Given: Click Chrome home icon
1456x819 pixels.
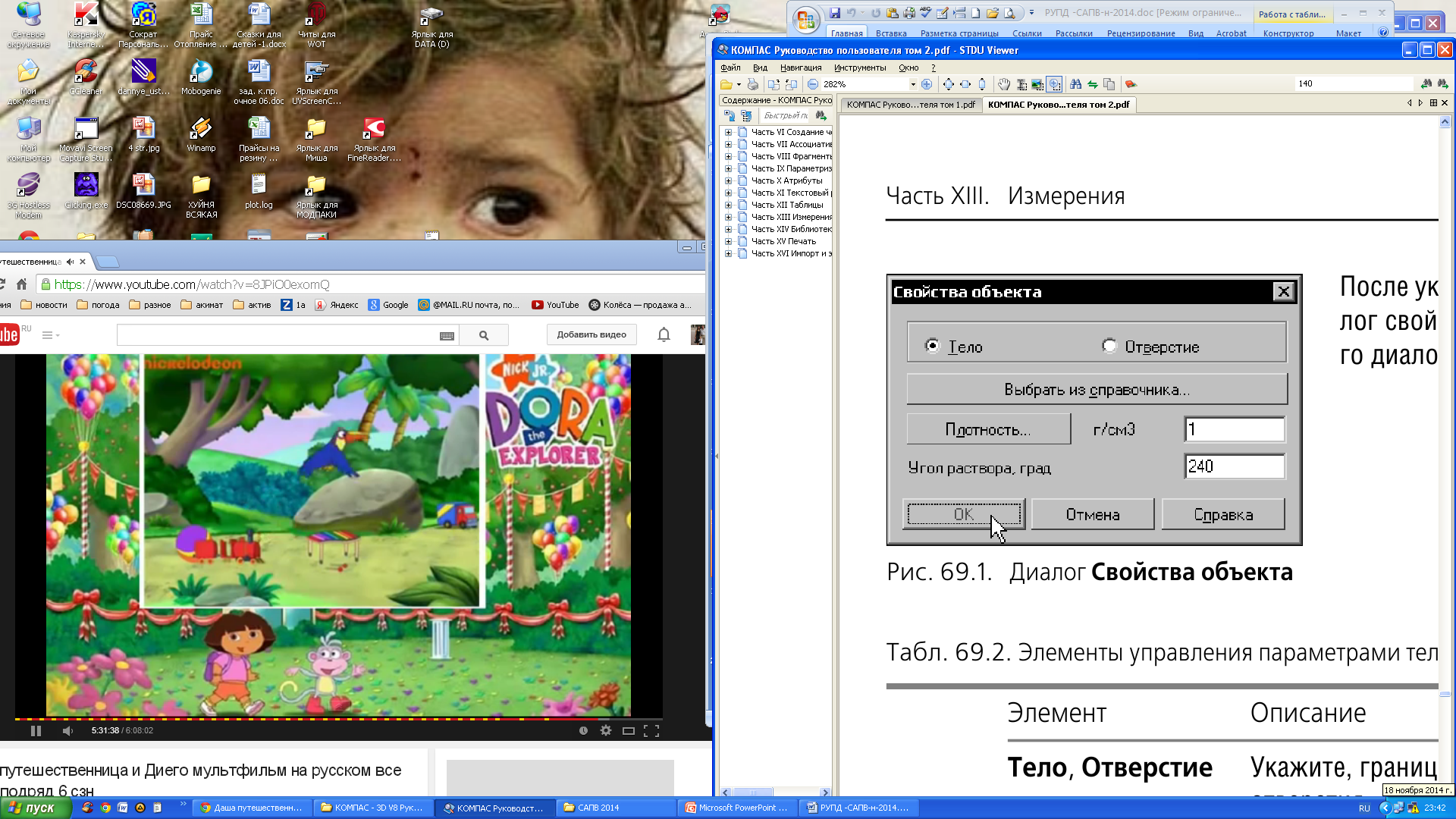Looking at the screenshot, I should click(22, 284).
